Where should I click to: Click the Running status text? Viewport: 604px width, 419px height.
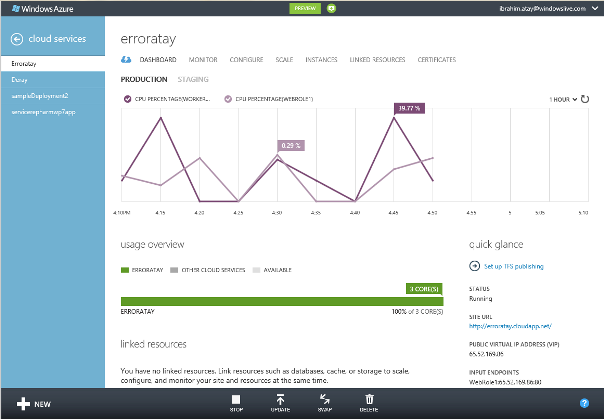[480, 298]
